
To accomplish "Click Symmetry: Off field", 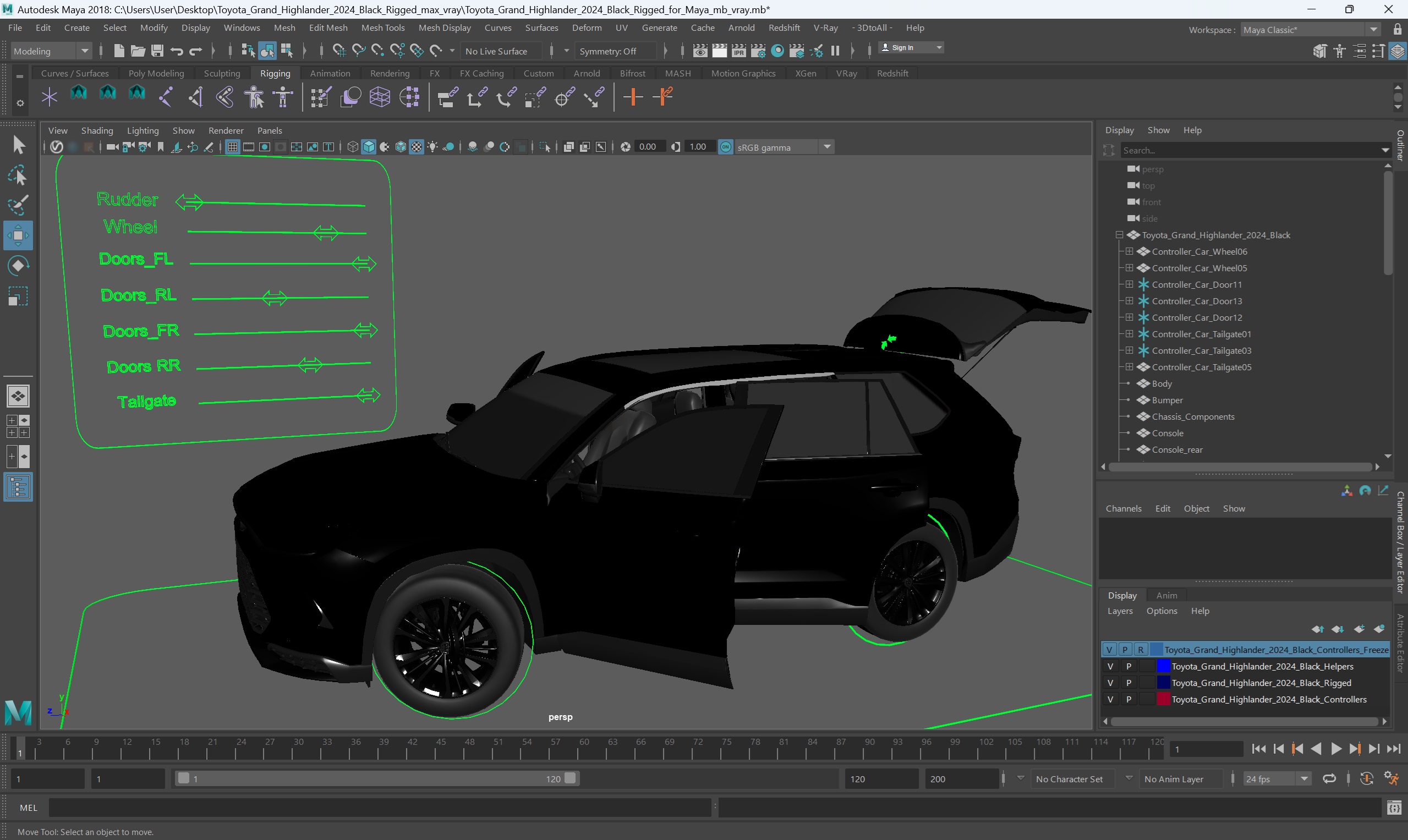I will click(615, 51).
